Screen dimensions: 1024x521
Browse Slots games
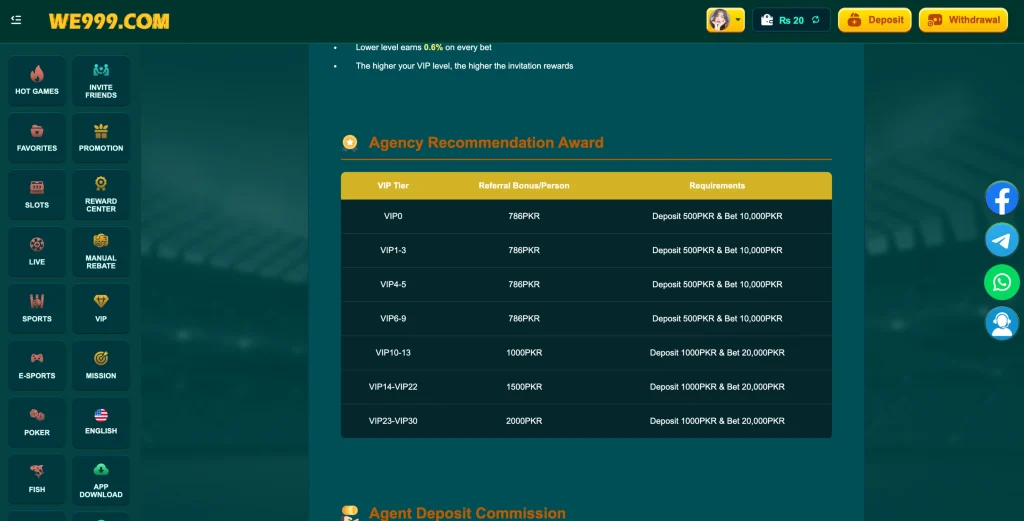pyautogui.click(x=37, y=195)
